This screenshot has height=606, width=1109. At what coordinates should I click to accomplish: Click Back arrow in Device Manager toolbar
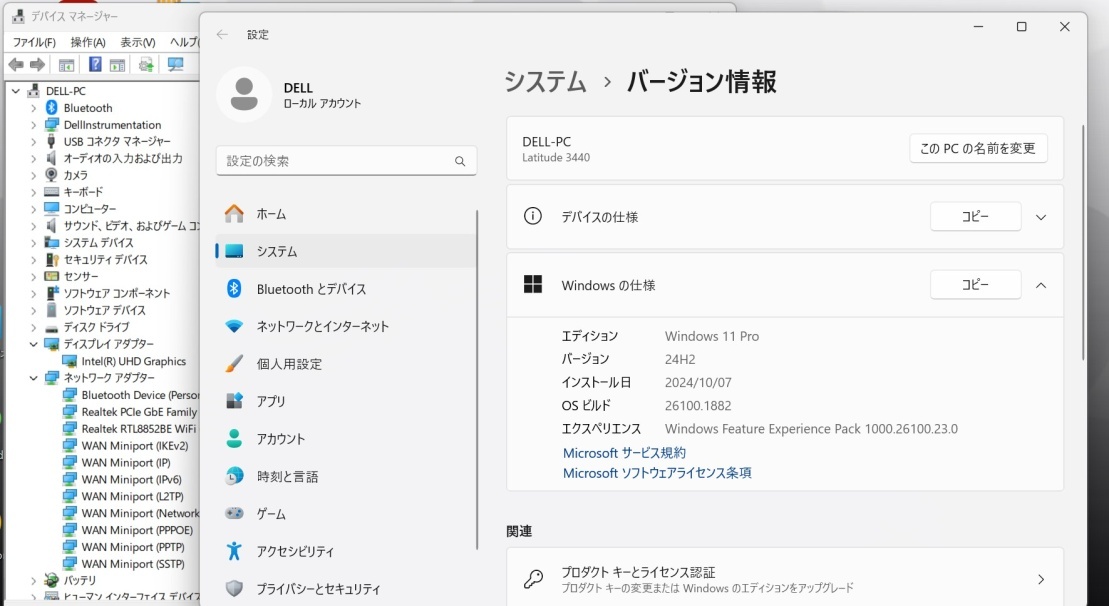click(x=16, y=65)
